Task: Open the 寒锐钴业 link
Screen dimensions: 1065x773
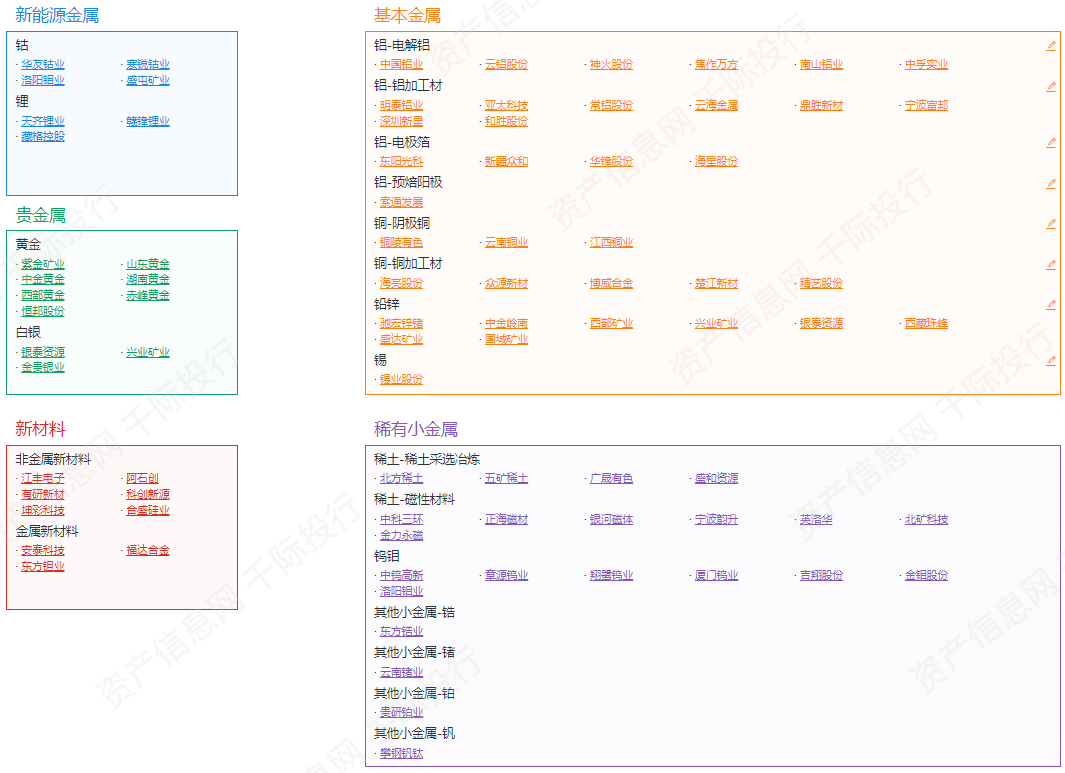Action: [148, 65]
